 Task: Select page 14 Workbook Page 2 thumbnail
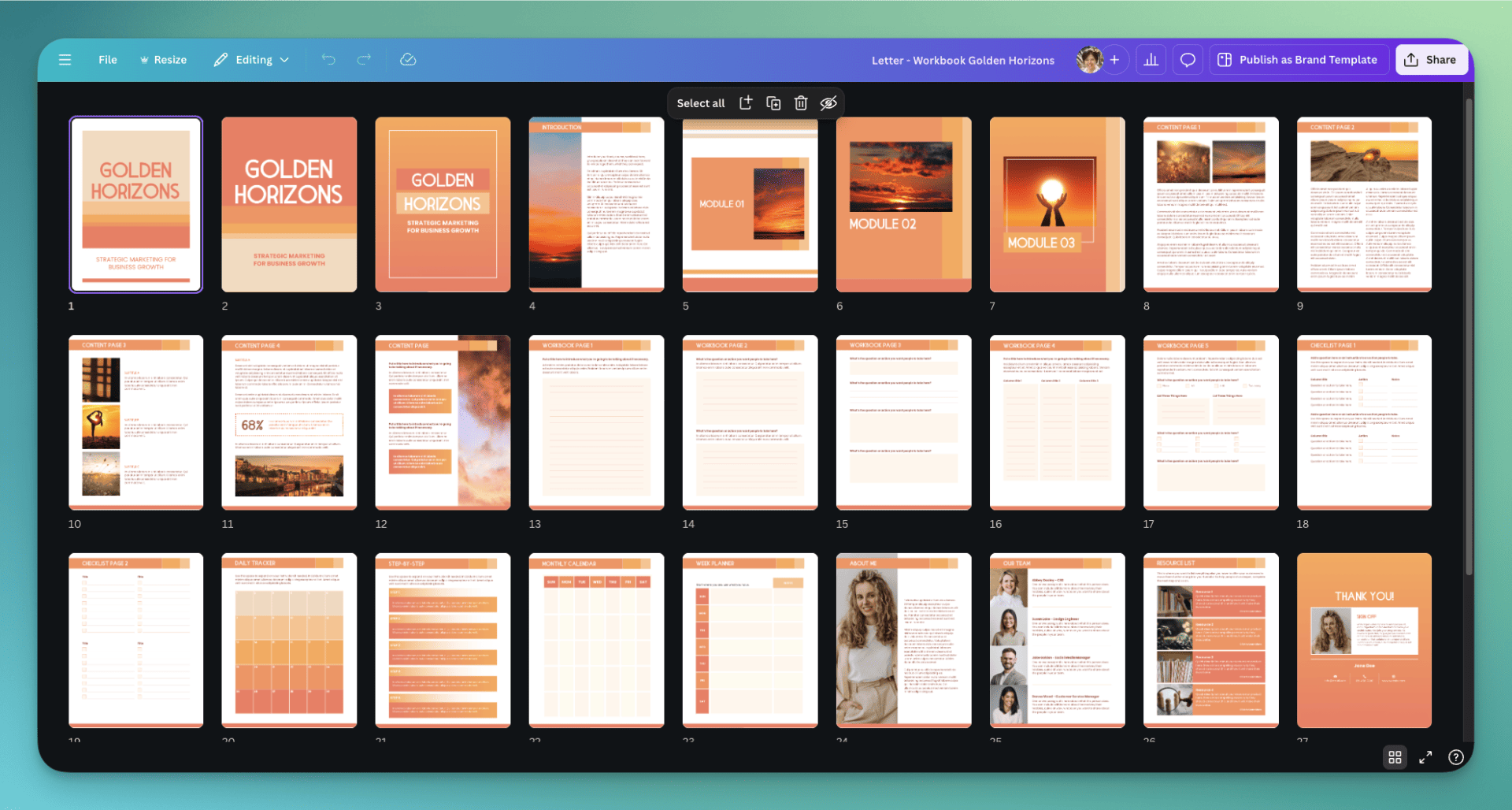click(x=750, y=422)
